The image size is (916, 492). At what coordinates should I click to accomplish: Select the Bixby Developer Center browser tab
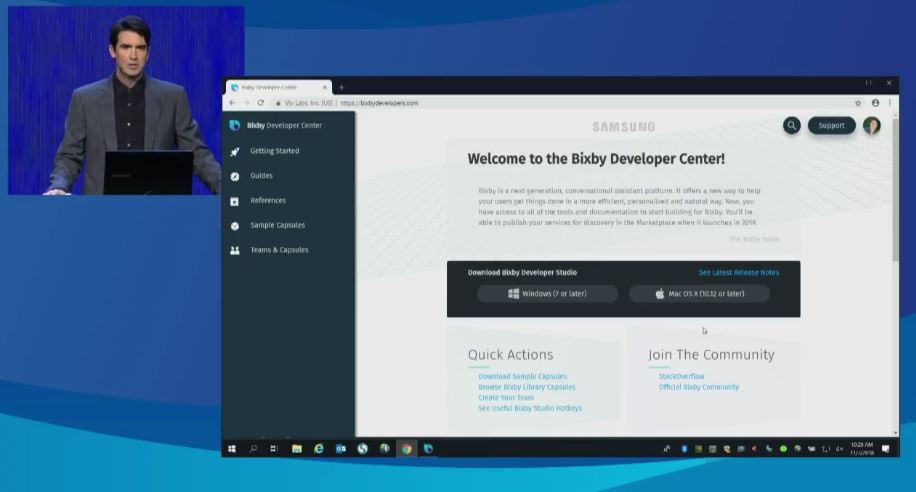pyautogui.click(x=279, y=88)
